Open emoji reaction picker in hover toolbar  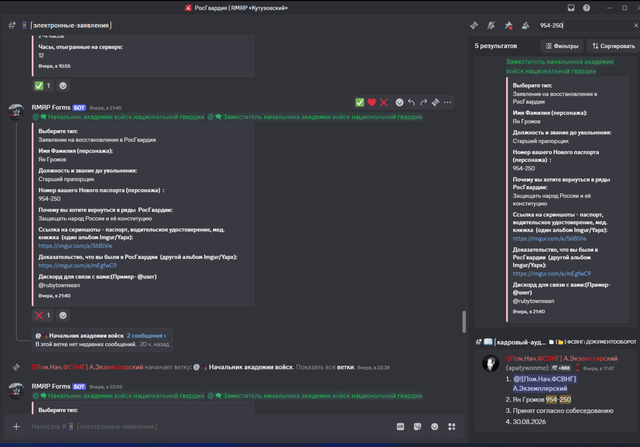pyautogui.click(x=399, y=102)
